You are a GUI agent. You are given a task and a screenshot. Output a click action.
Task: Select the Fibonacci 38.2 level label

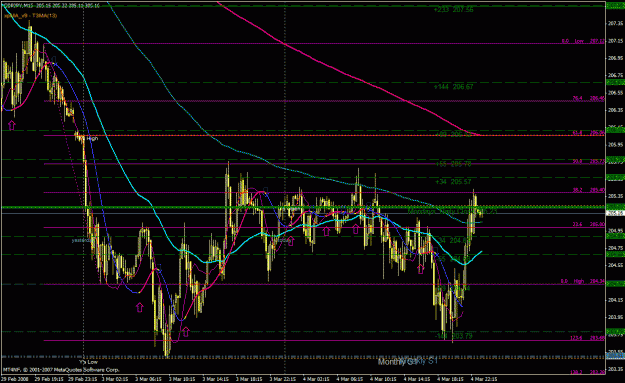tap(589, 190)
